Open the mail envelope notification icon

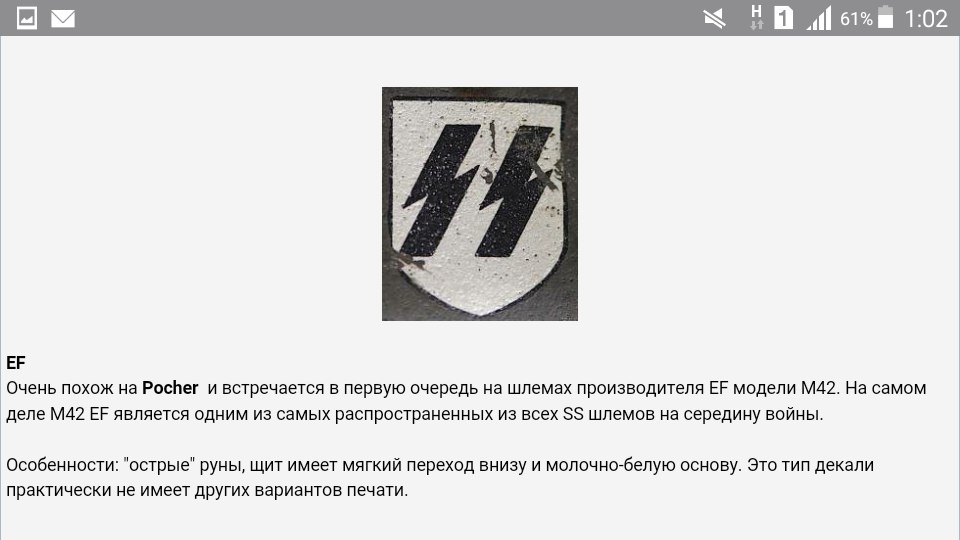click(62, 18)
